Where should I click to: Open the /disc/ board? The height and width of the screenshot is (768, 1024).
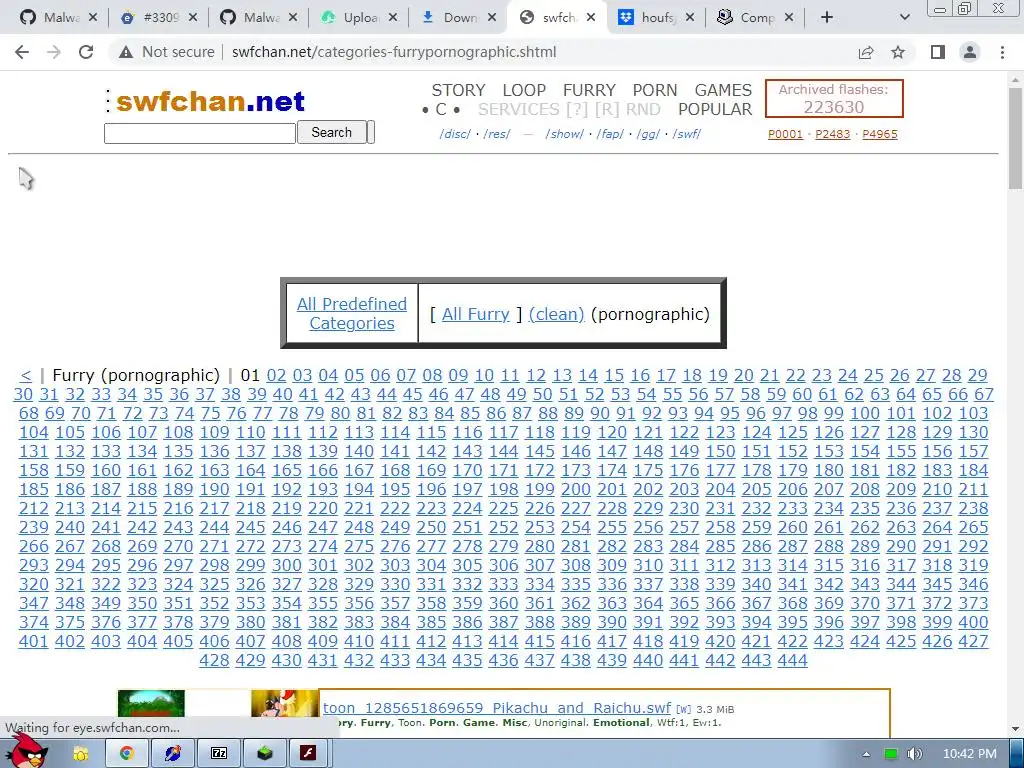[455, 134]
